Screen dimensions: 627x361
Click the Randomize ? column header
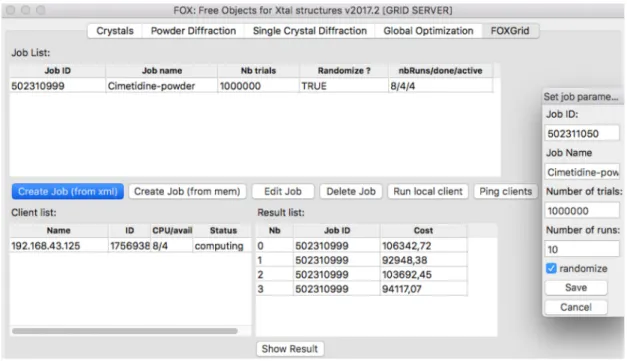pyautogui.click(x=343, y=71)
